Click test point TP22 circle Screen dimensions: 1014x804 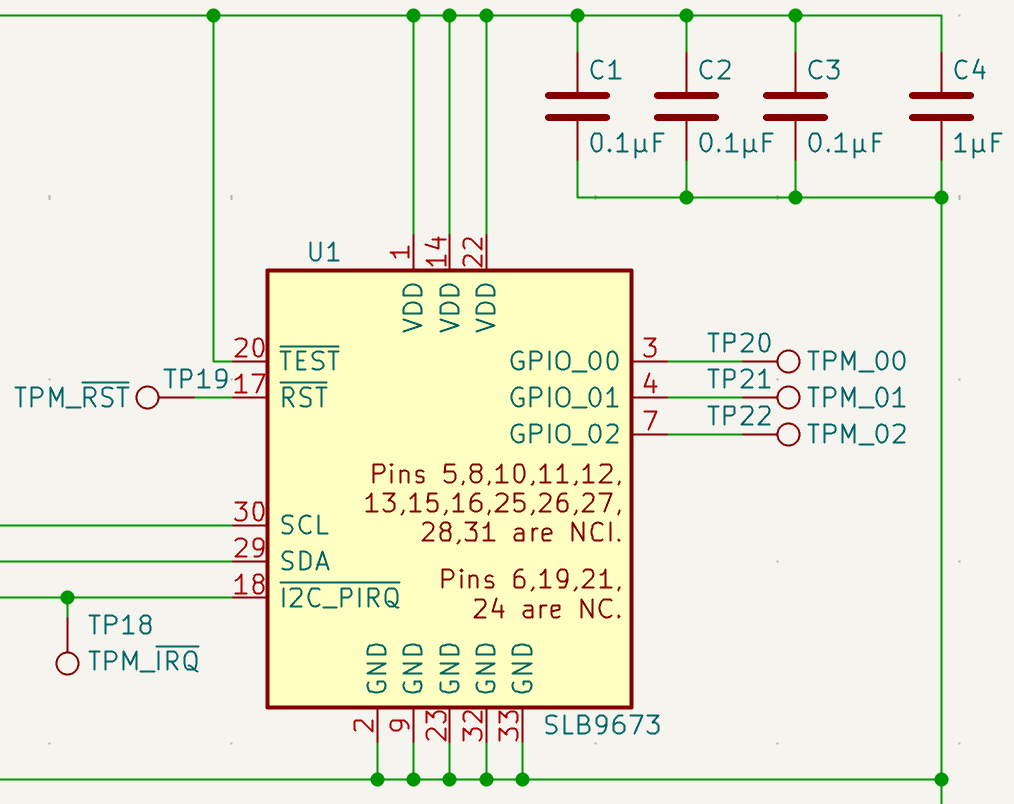(788, 434)
